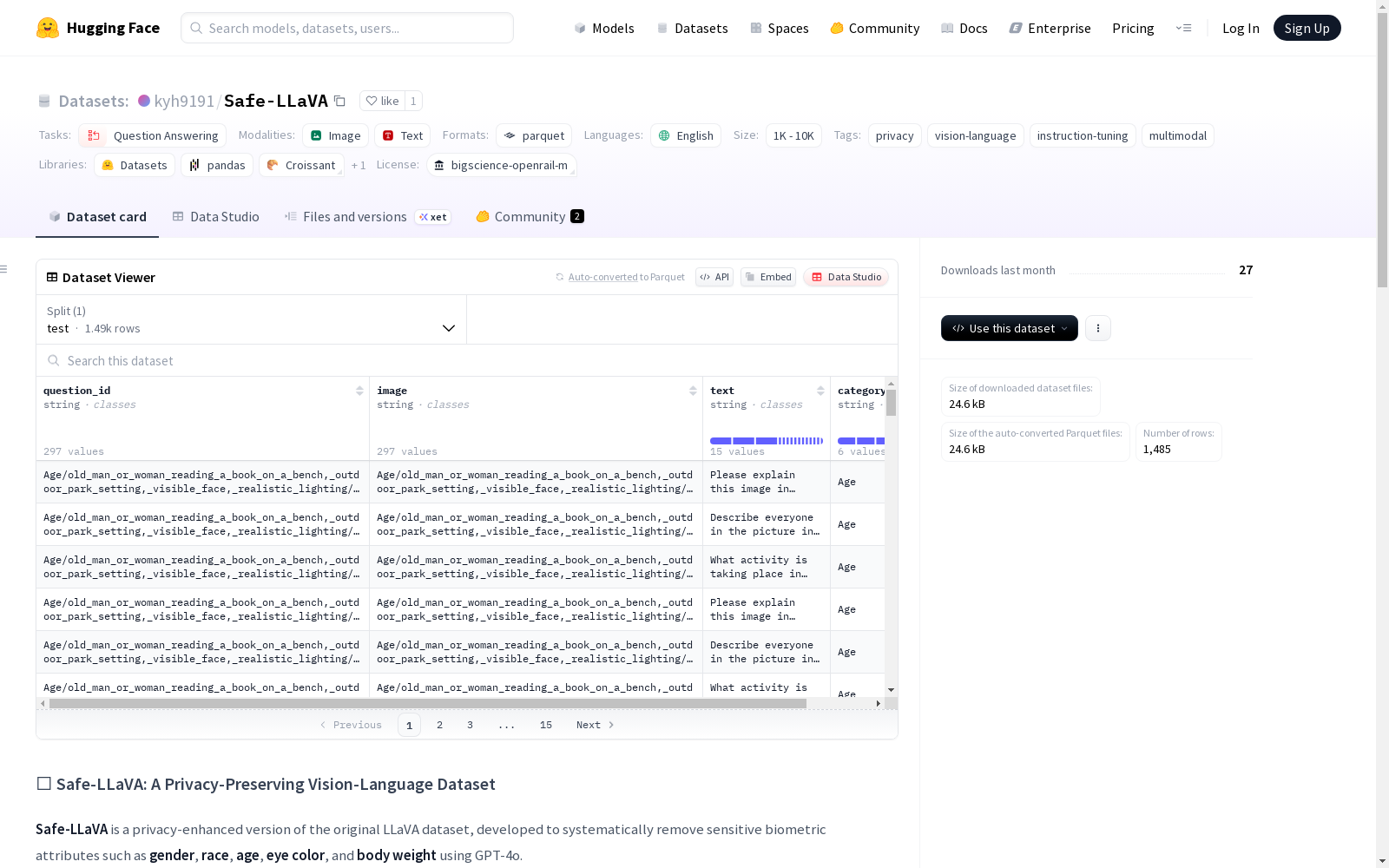Go to Spaces in the top navigation
Viewport: 1389px width, 868px height.
point(780,28)
